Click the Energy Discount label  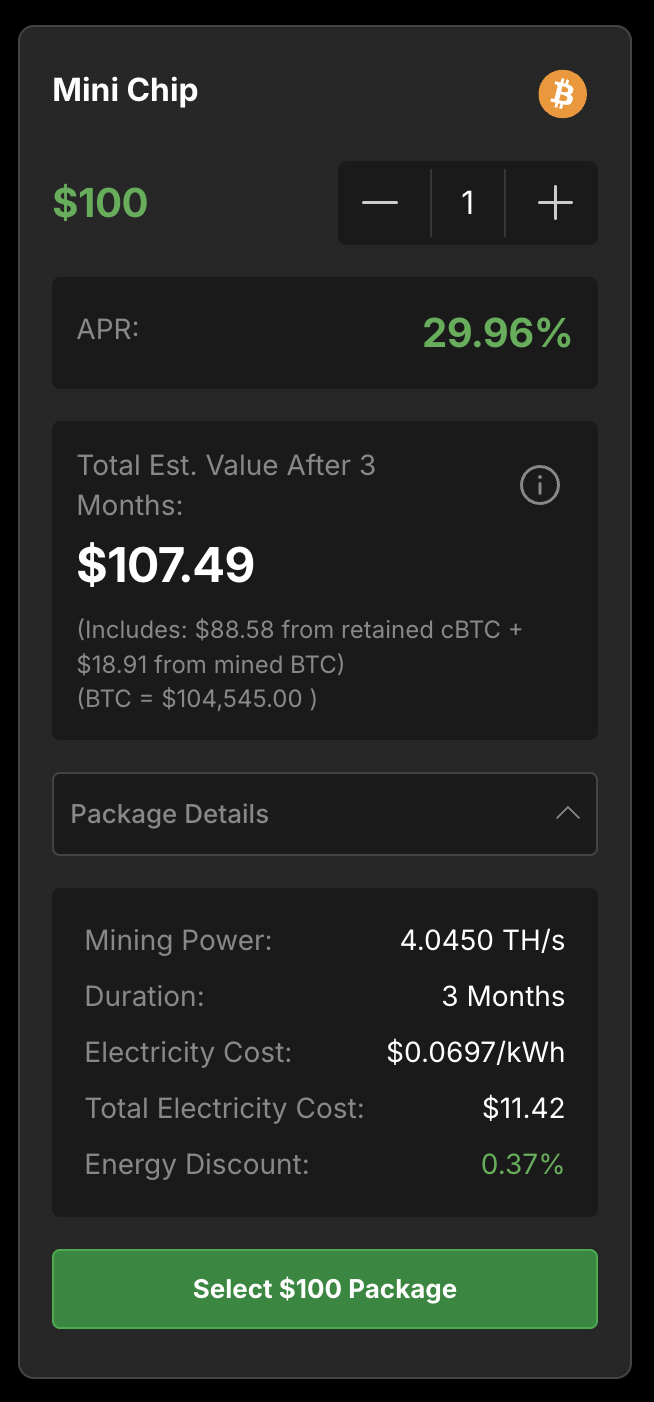point(197,1164)
